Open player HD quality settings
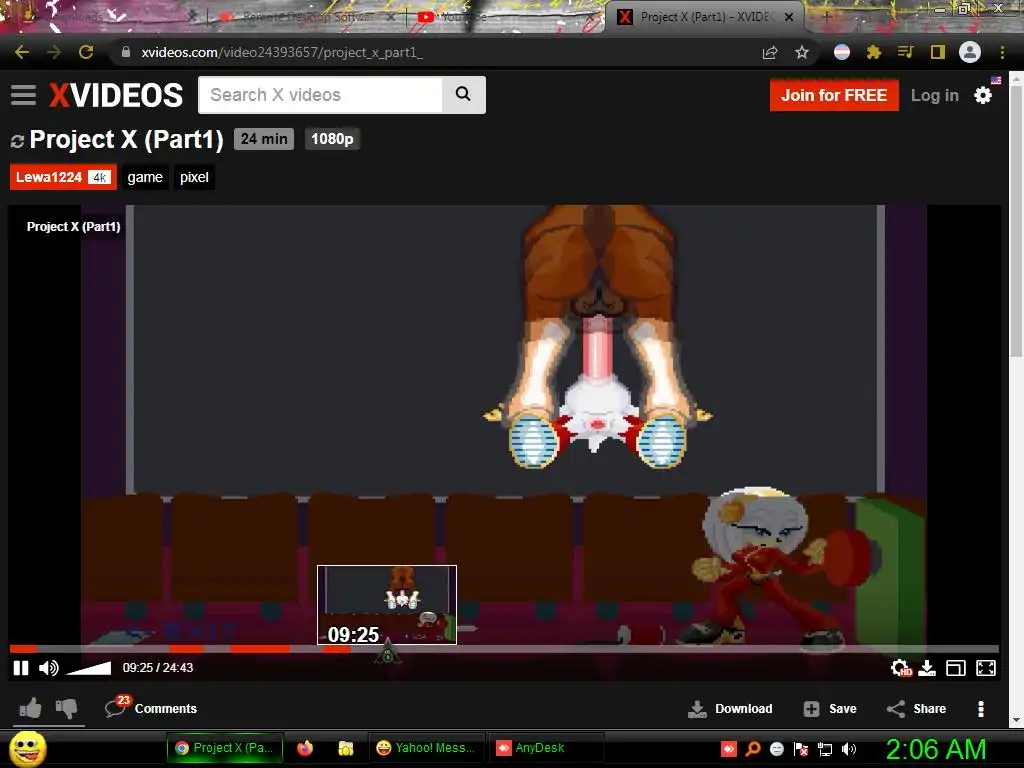Viewport: 1024px width, 768px height. (x=901, y=668)
